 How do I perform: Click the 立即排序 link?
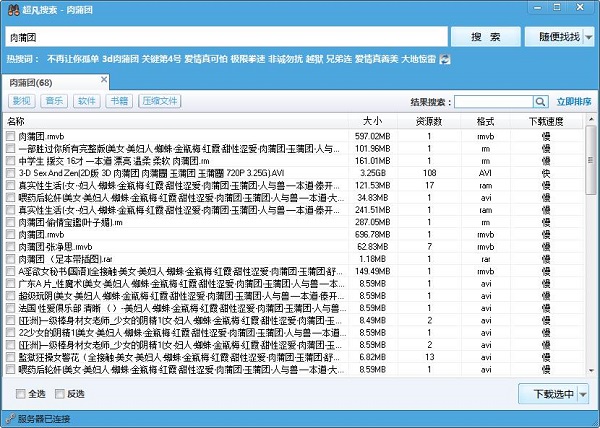pyautogui.click(x=574, y=102)
